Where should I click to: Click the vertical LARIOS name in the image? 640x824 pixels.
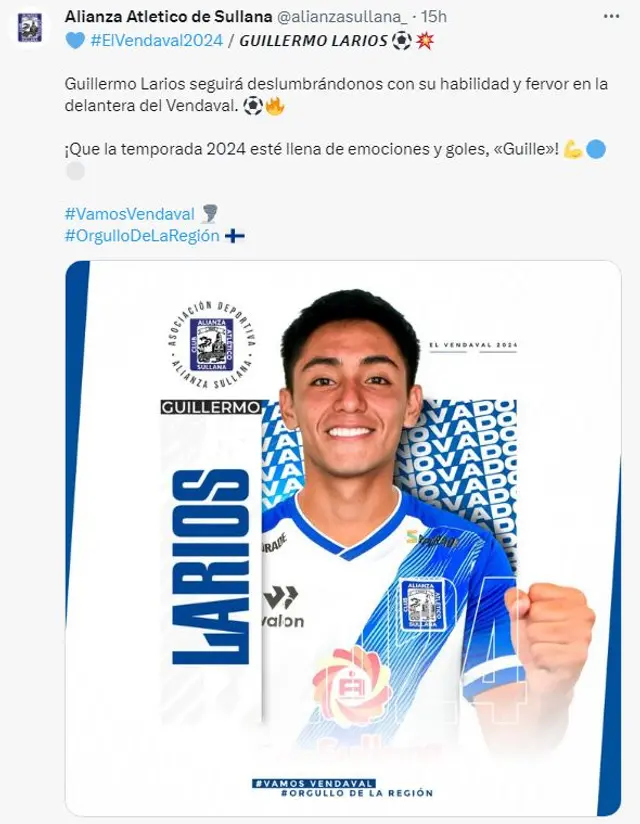(211, 566)
